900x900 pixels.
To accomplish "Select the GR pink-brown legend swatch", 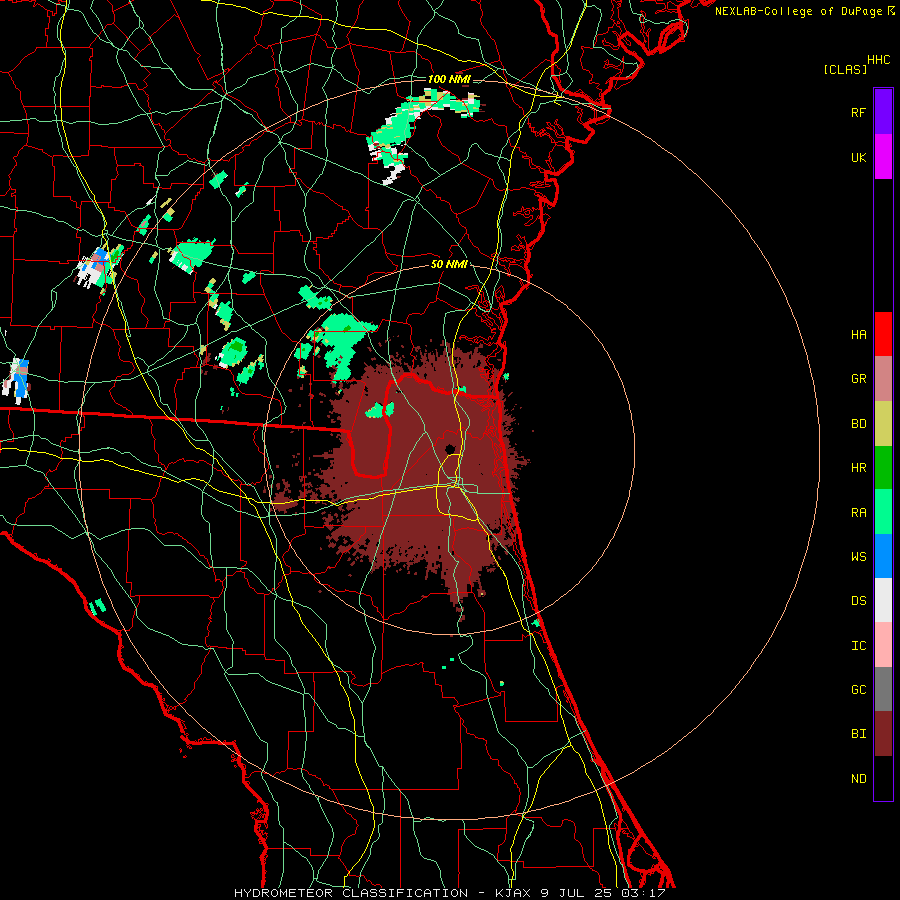I will 883,379.
